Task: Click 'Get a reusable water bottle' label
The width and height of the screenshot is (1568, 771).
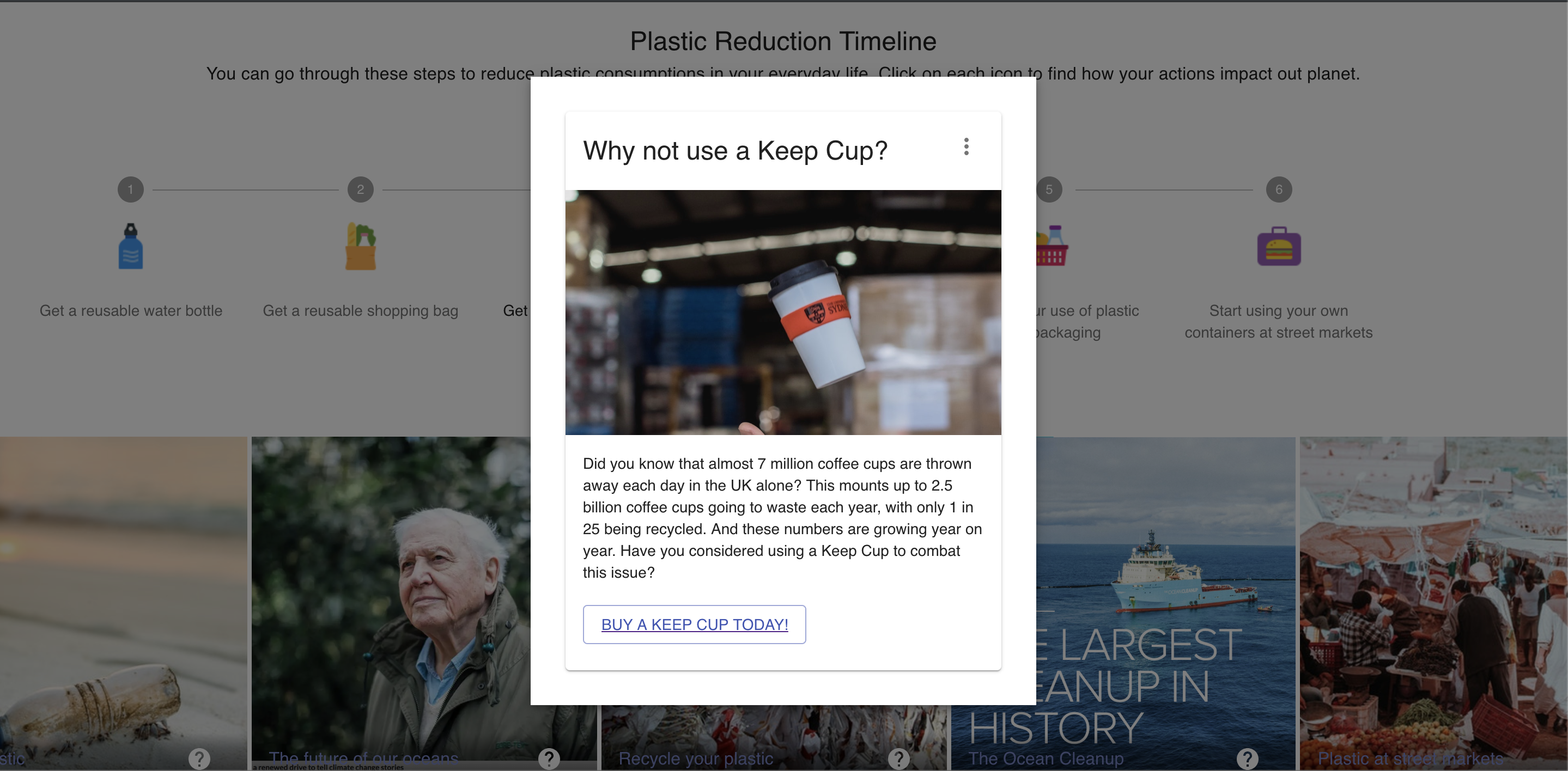Action: click(131, 311)
